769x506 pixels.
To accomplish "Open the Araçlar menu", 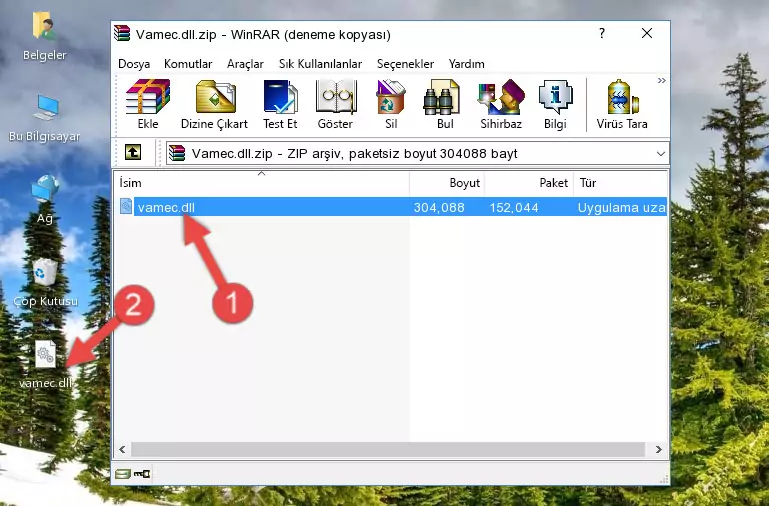I will pyautogui.click(x=245, y=64).
